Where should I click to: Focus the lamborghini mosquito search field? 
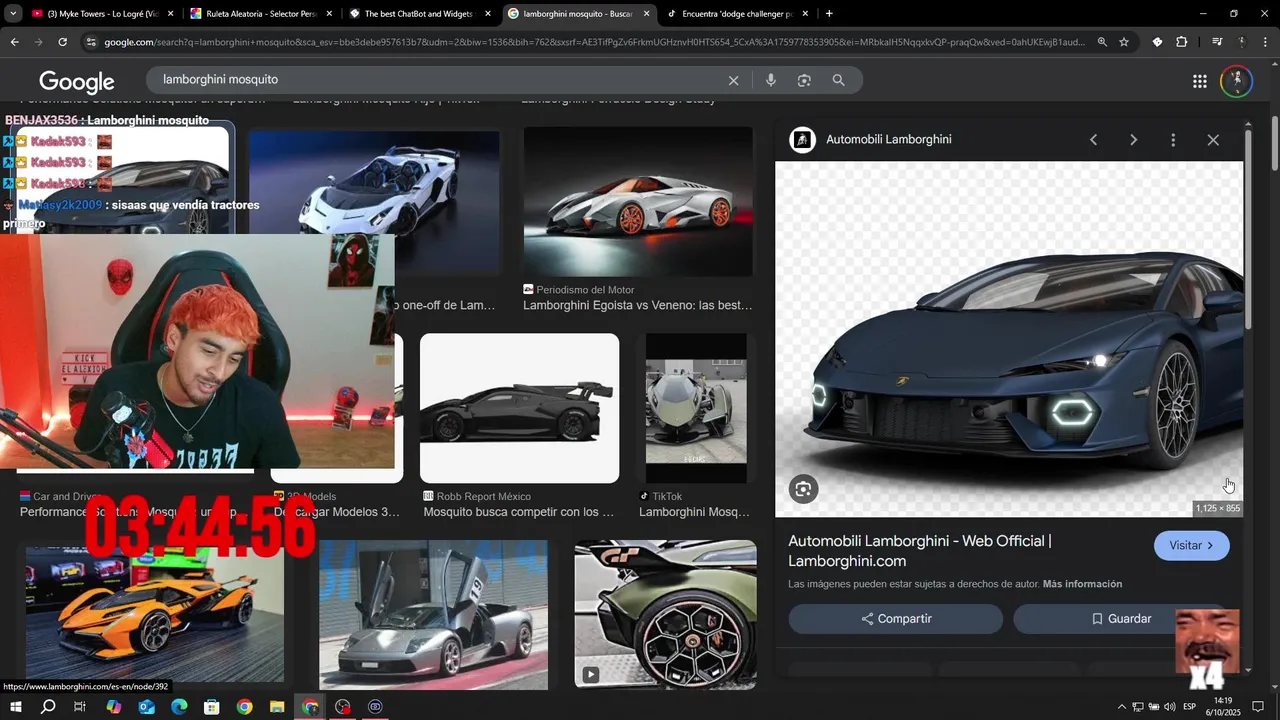pos(440,80)
